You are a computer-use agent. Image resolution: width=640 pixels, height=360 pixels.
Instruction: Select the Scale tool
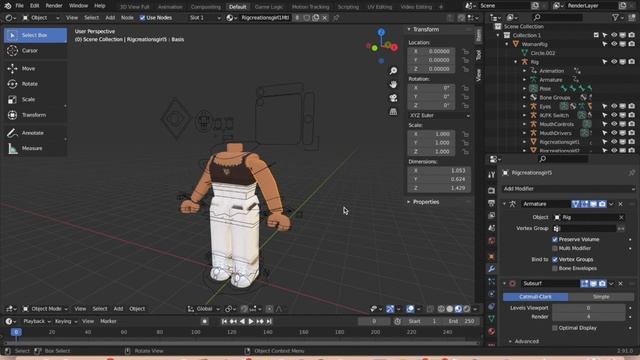(x=36, y=100)
